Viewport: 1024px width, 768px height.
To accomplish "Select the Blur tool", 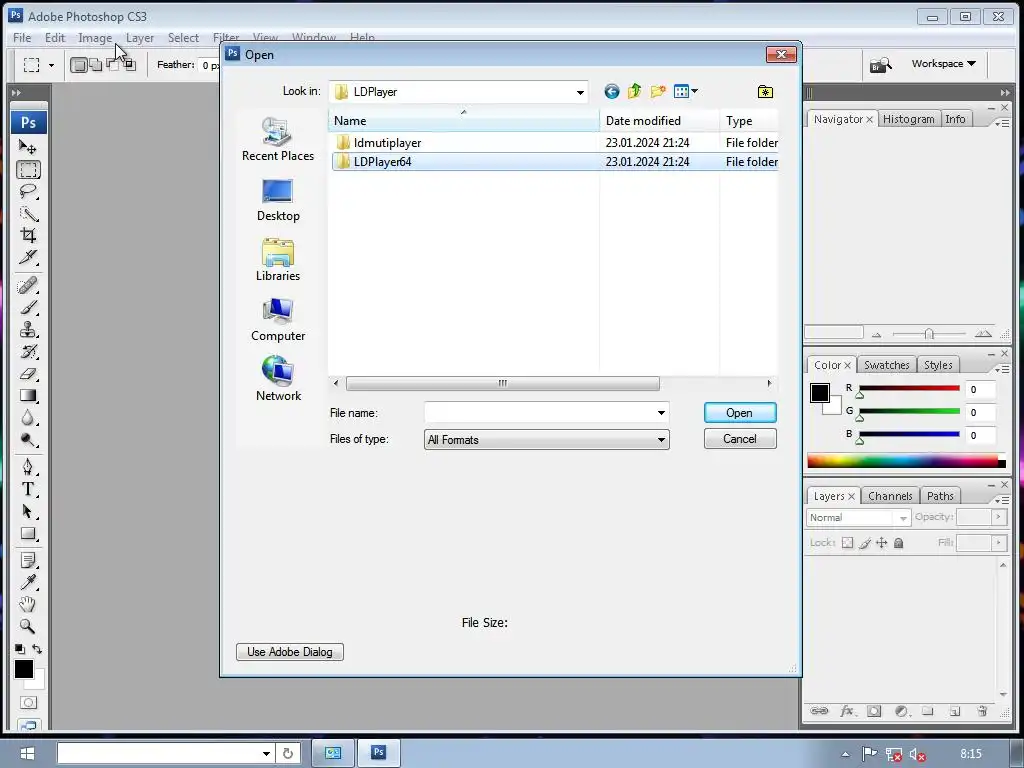I will (28, 418).
